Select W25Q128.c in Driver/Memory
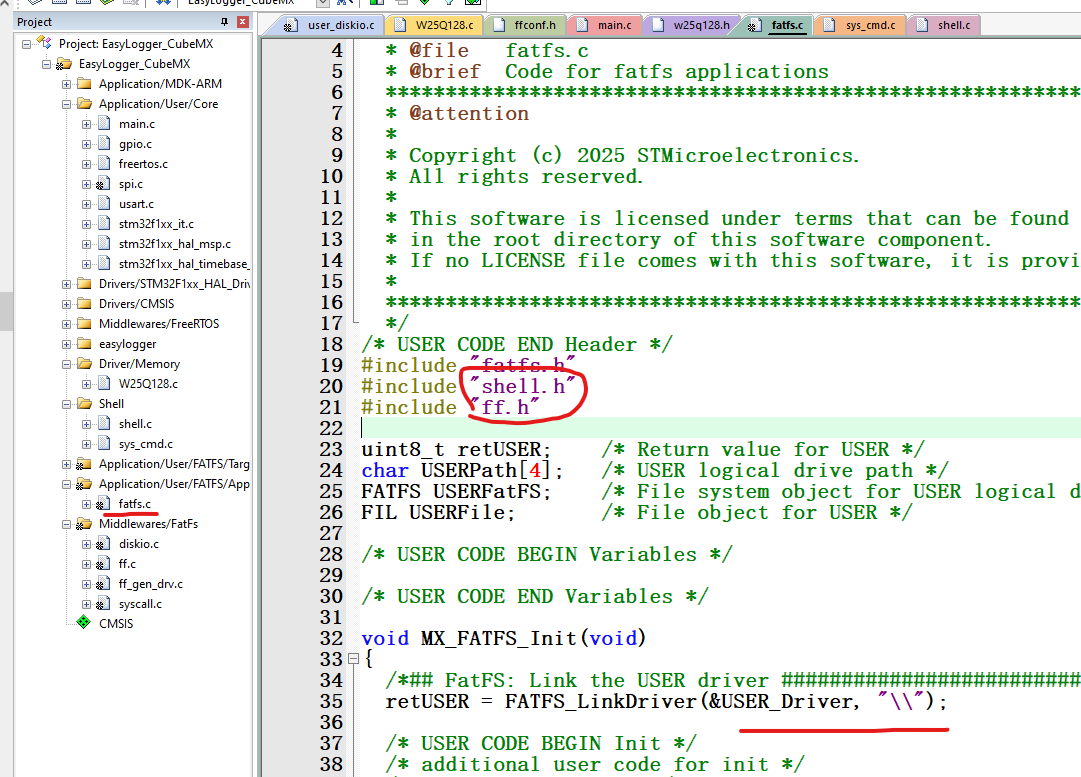The image size is (1081, 777). pos(148,384)
